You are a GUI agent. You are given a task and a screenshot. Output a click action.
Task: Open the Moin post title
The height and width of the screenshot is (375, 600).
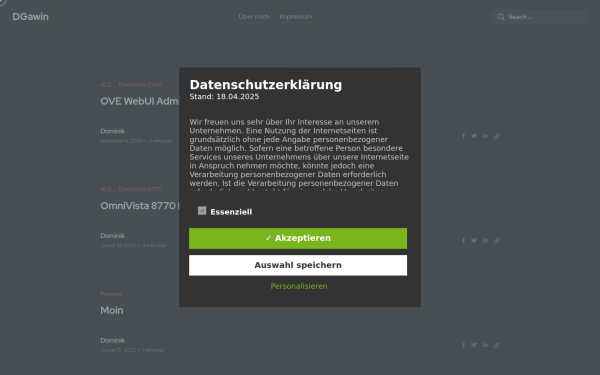pos(112,310)
